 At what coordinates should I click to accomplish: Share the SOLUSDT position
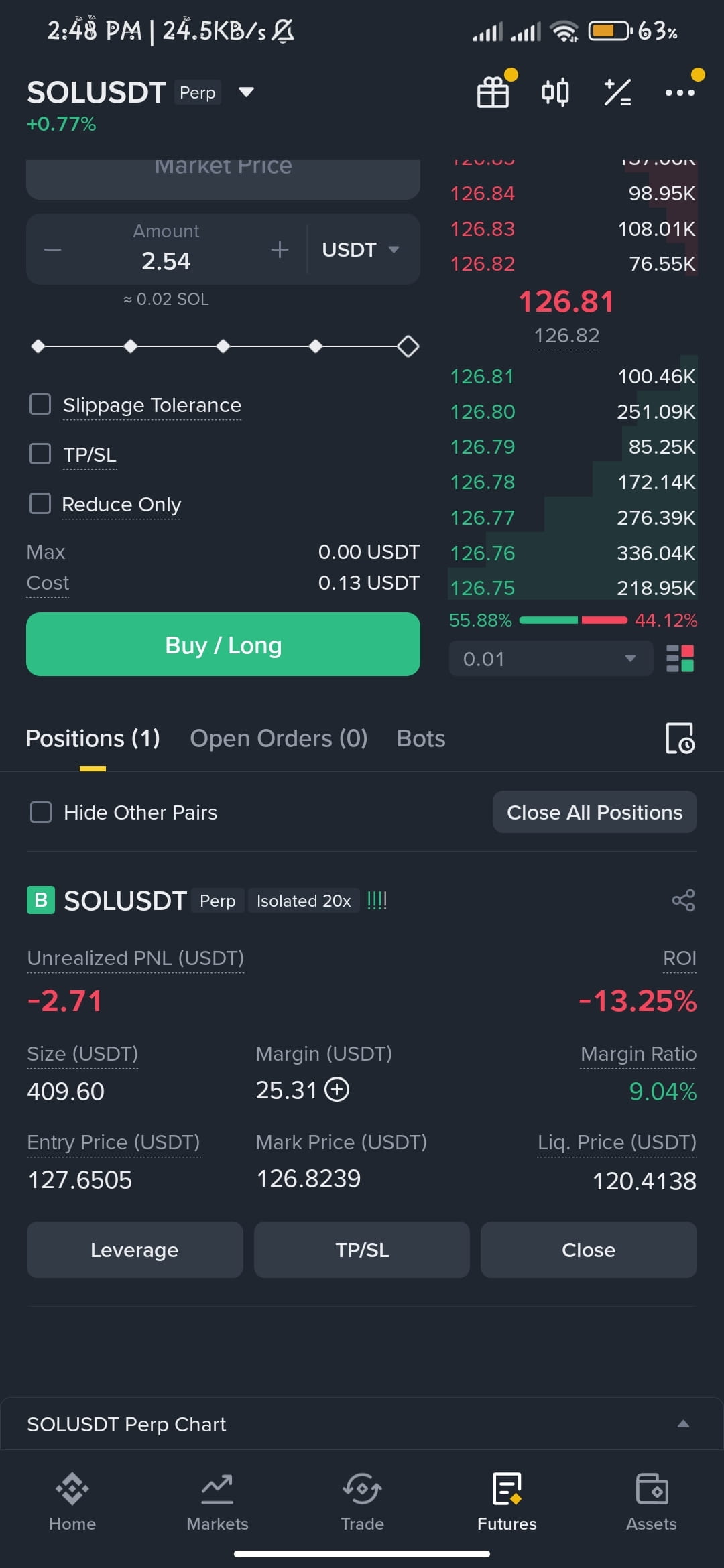(x=683, y=900)
